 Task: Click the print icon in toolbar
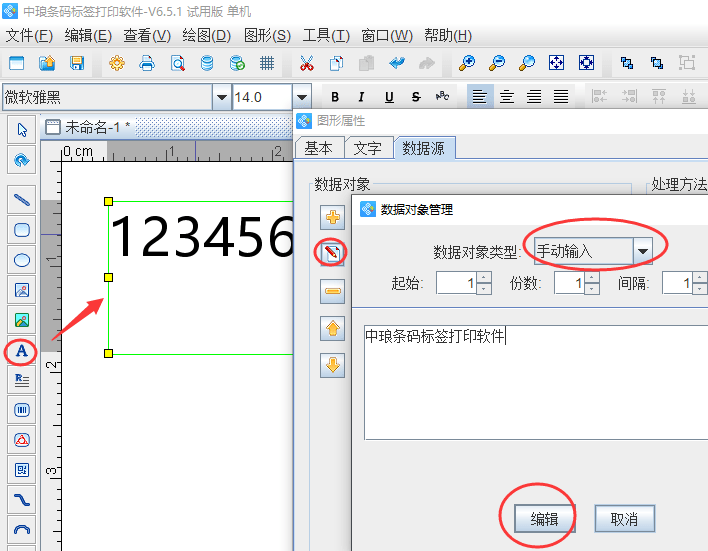[x=147, y=64]
